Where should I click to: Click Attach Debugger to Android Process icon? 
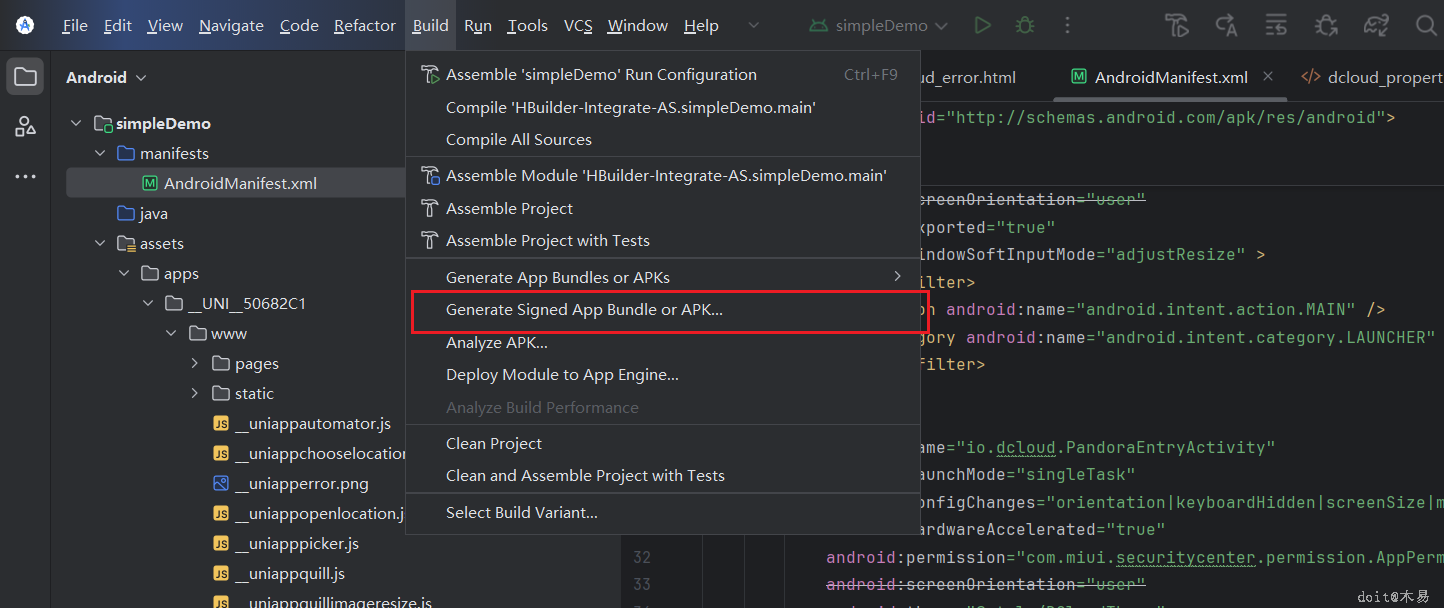tap(1325, 26)
